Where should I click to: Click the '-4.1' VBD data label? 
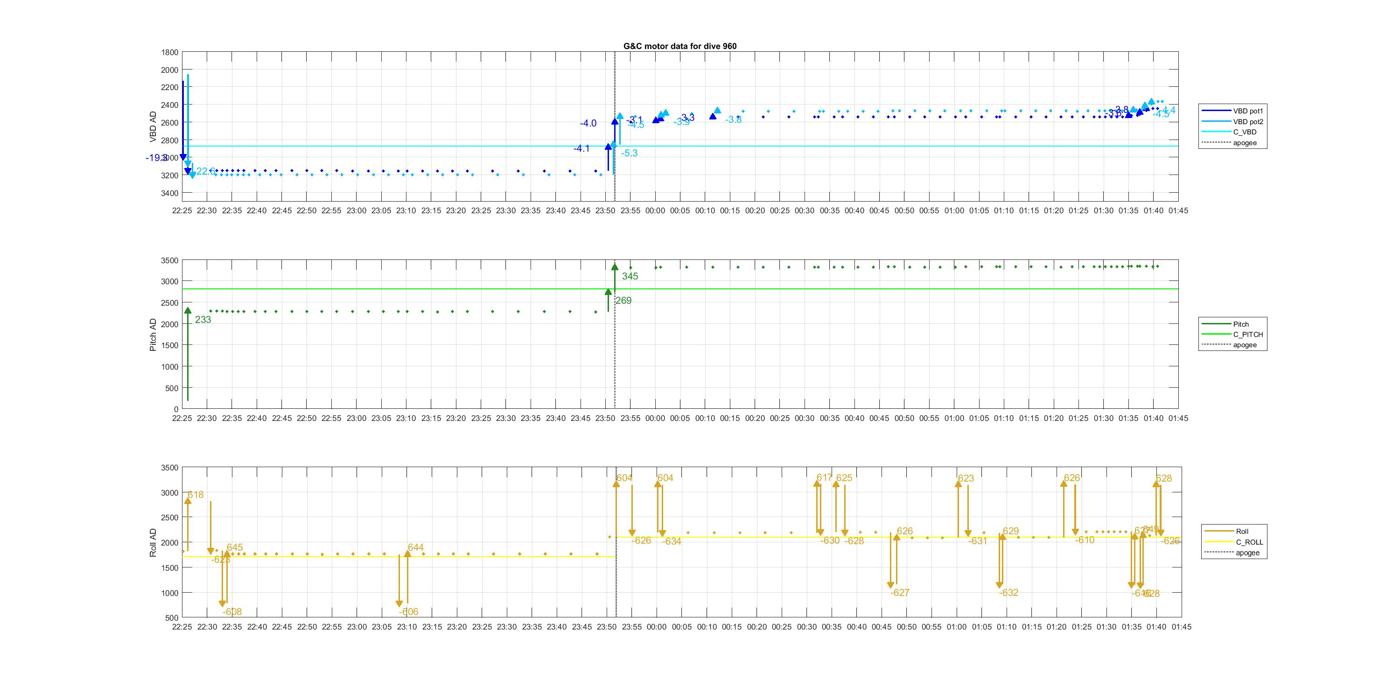point(582,148)
